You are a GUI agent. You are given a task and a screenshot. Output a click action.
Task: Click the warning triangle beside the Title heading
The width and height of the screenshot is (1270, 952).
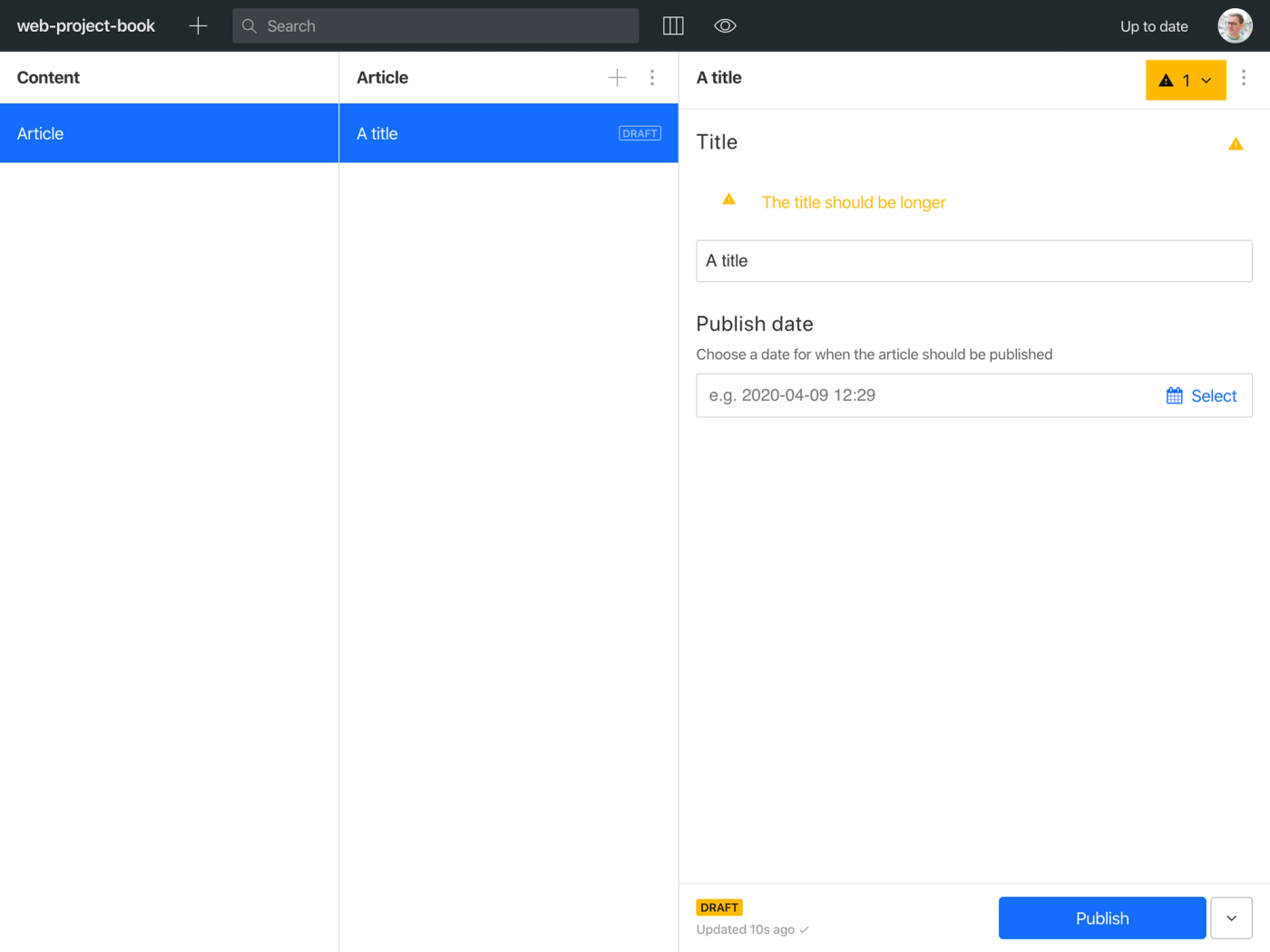point(1236,143)
